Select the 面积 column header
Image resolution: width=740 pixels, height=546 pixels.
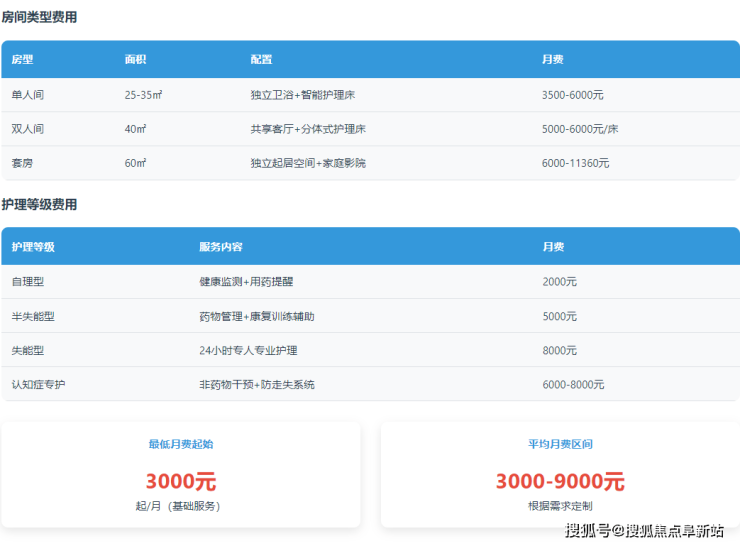(136, 60)
